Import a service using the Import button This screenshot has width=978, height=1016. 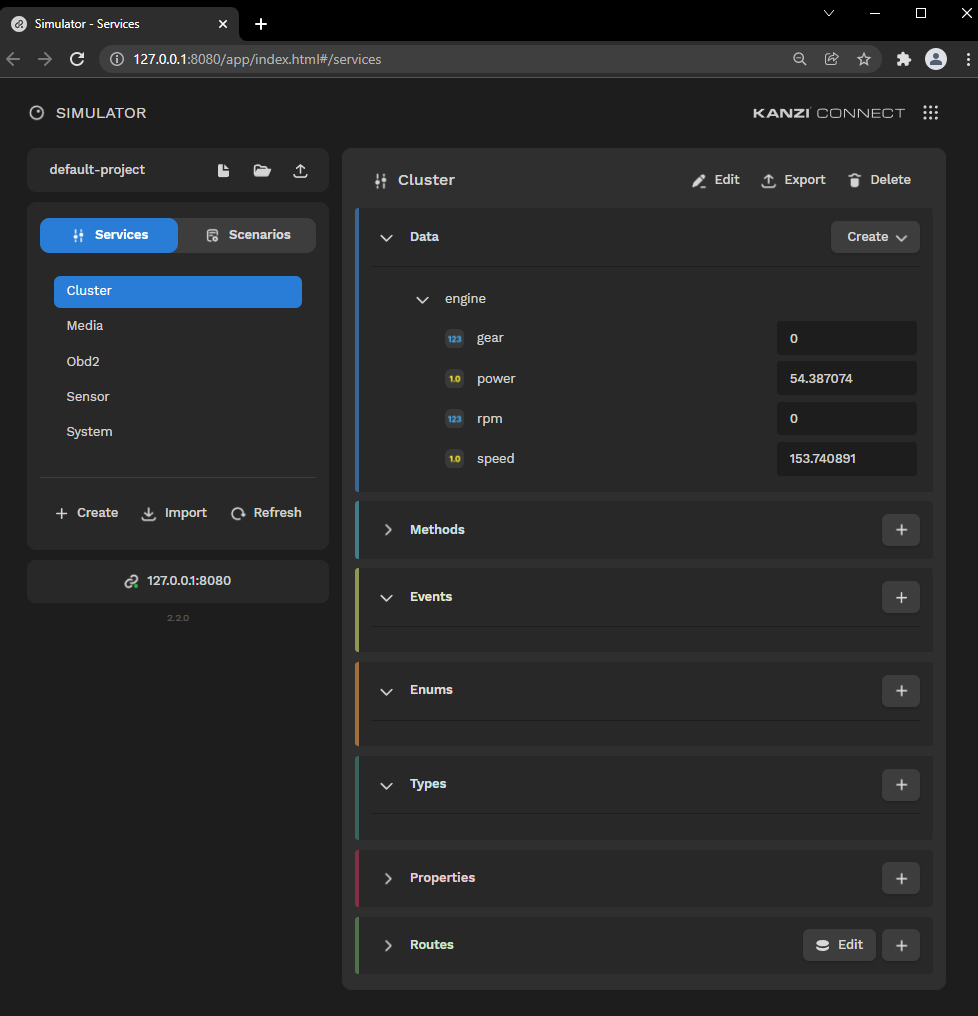coord(174,512)
